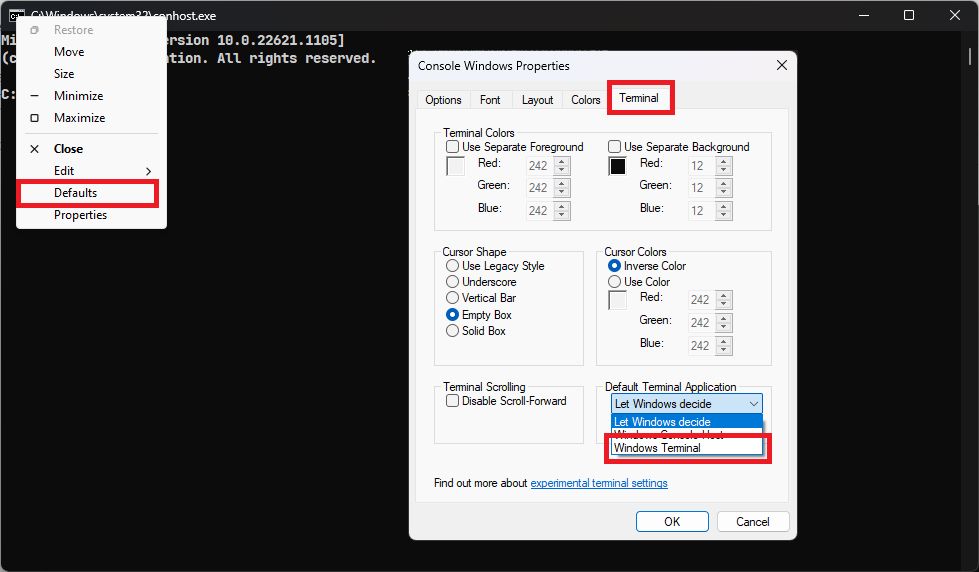The image size is (979, 572).
Task: Switch to the Colors tab
Action: pos(585,99)
